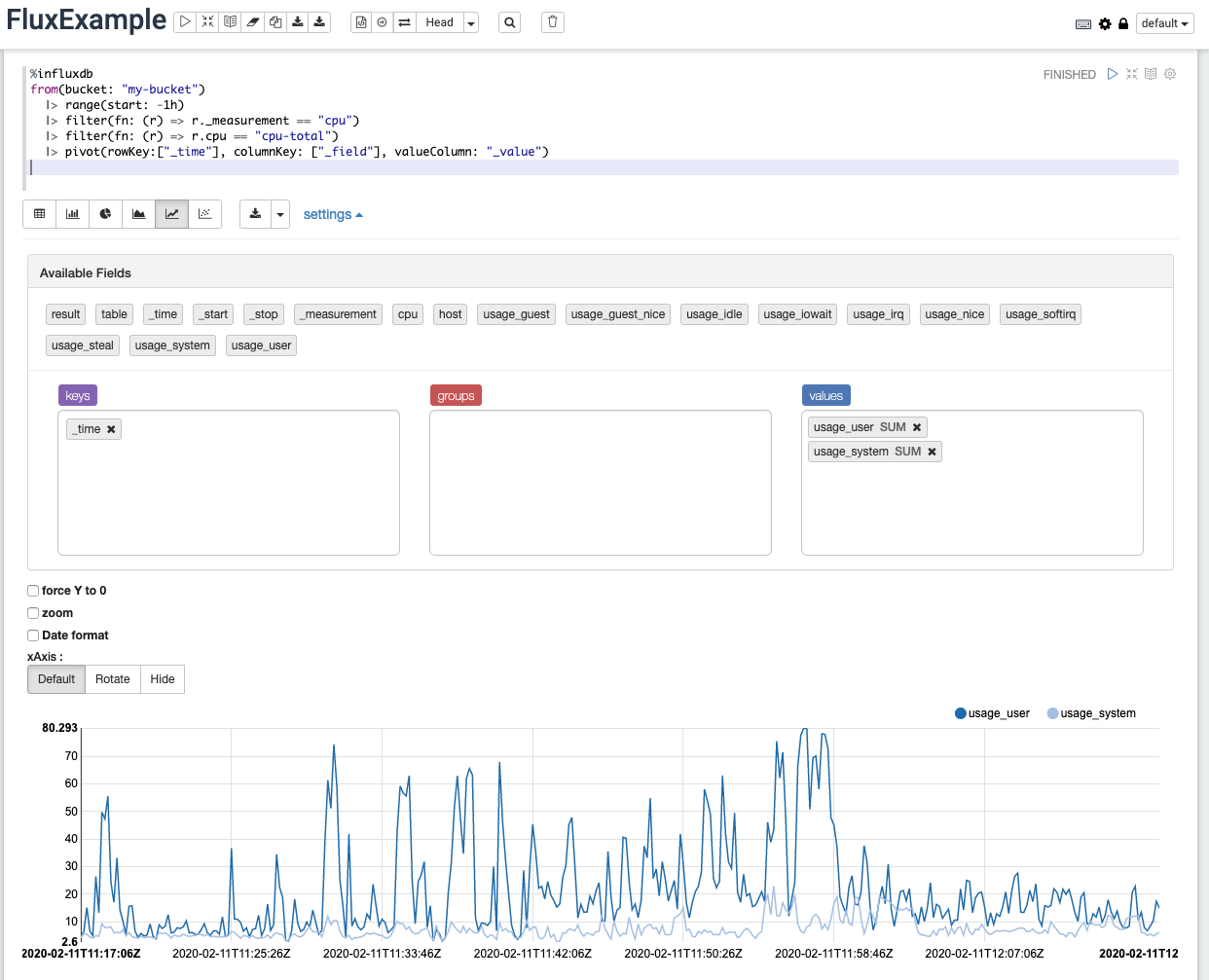Open the download format dropdown arrow
The height and width of the screenshot is (980, 1209).
[280, 214]
